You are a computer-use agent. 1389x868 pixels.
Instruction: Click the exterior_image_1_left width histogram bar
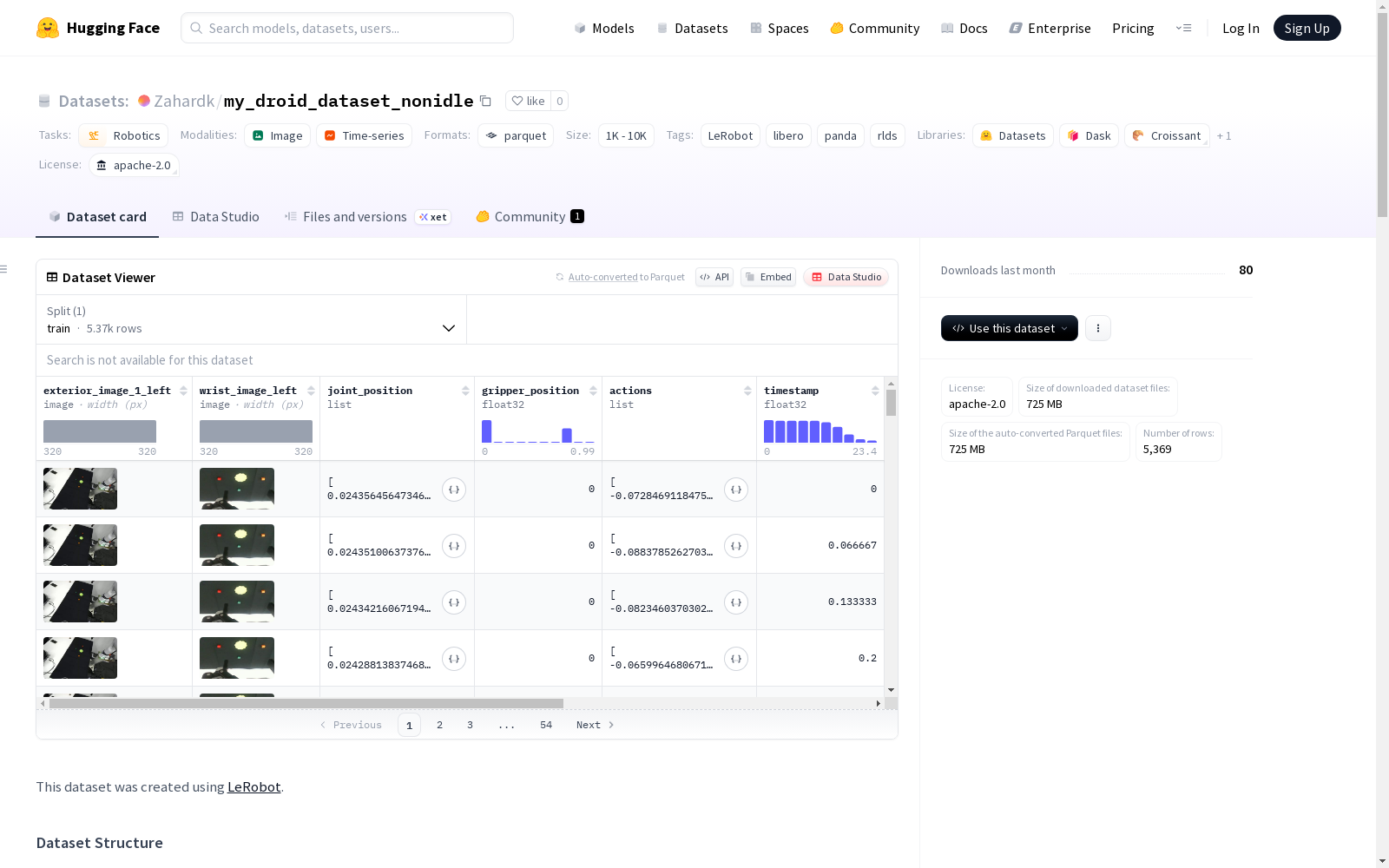(x=100, y=431)
